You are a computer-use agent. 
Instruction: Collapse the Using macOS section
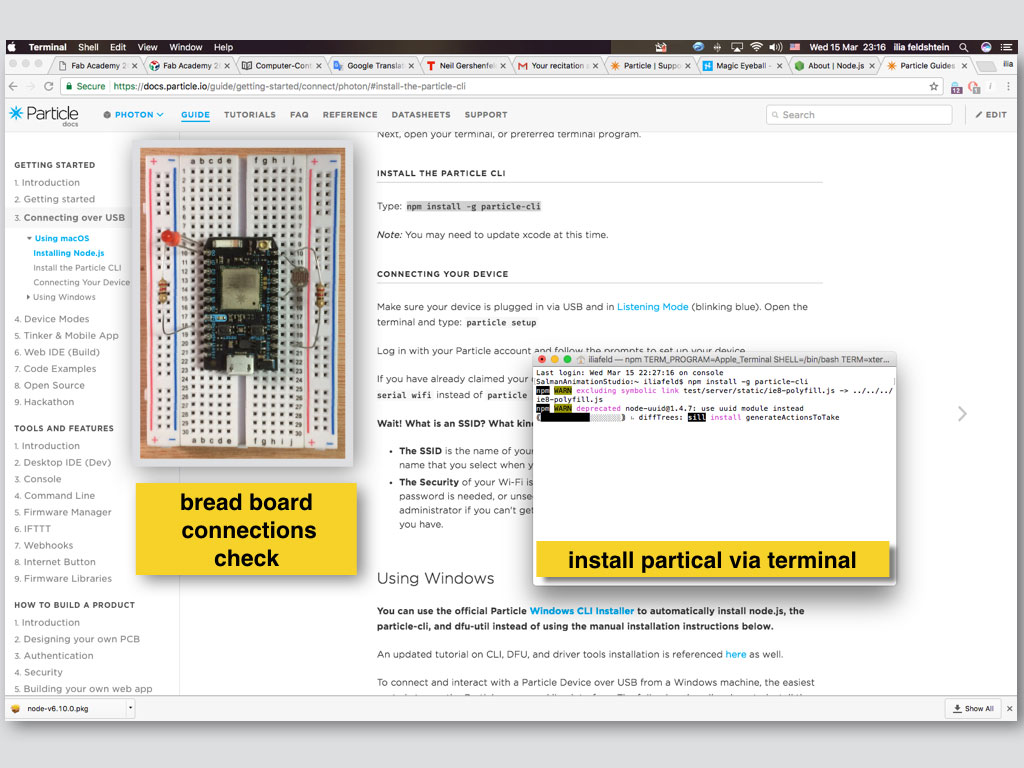pos(29,238)
